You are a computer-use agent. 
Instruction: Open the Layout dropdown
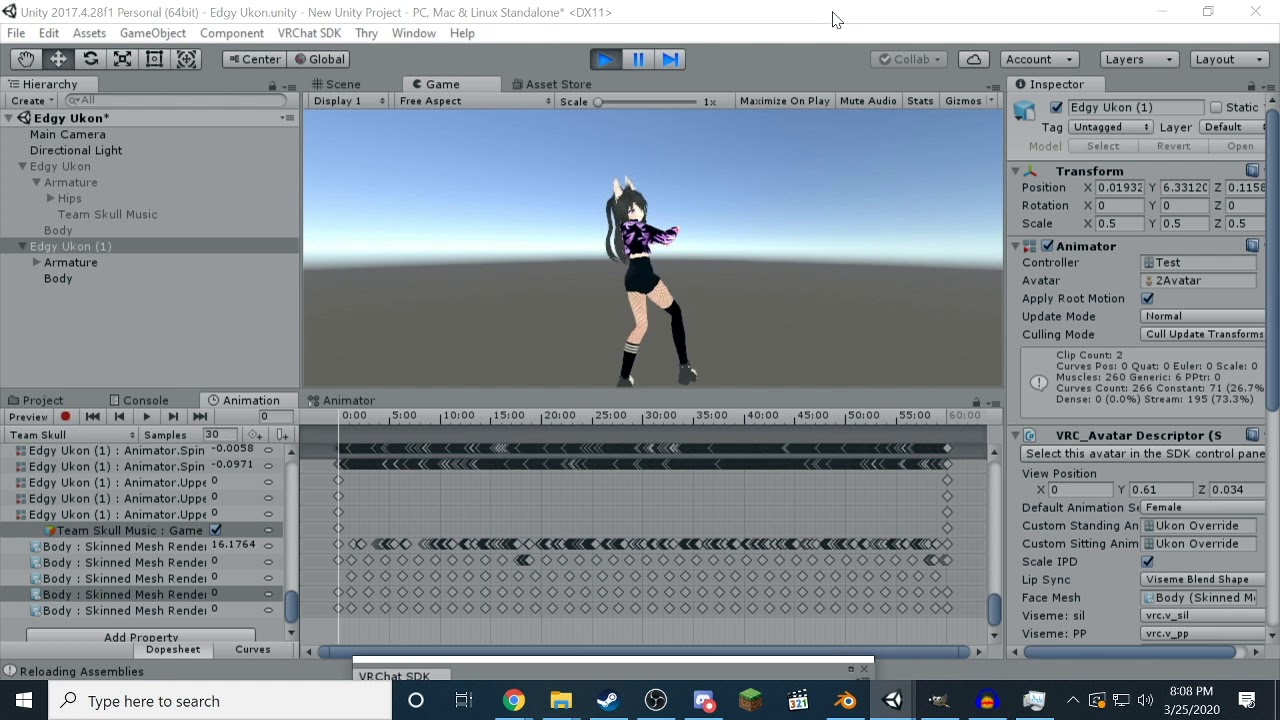pyautogui.click(x=1229, y=59)
